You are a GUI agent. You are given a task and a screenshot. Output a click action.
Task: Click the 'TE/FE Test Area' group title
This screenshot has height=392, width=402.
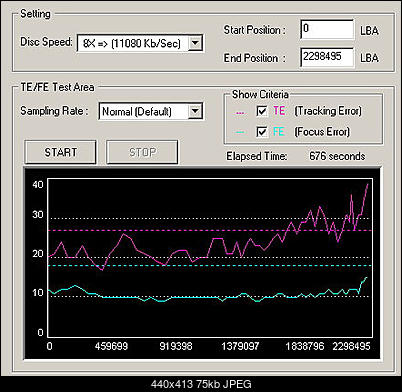pyautogui.click(x=57, y=87)
